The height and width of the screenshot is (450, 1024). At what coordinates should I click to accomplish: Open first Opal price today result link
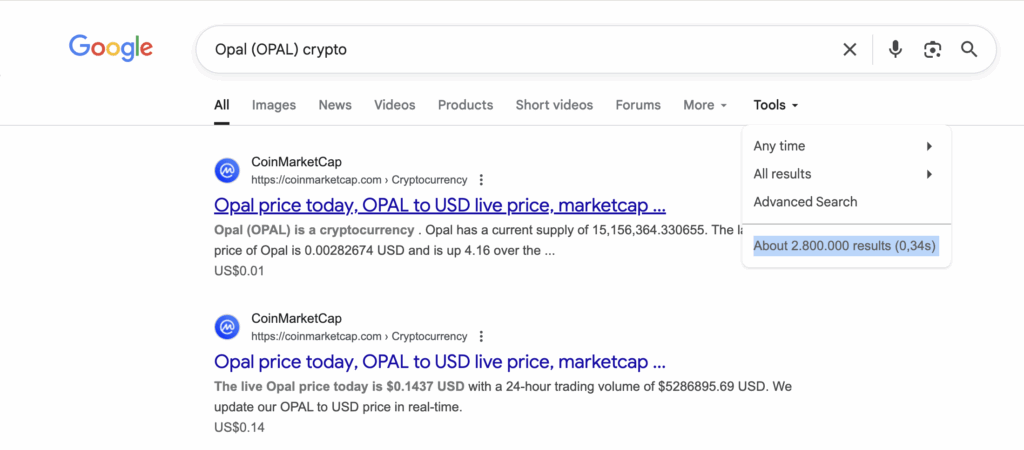click(439, 206)
